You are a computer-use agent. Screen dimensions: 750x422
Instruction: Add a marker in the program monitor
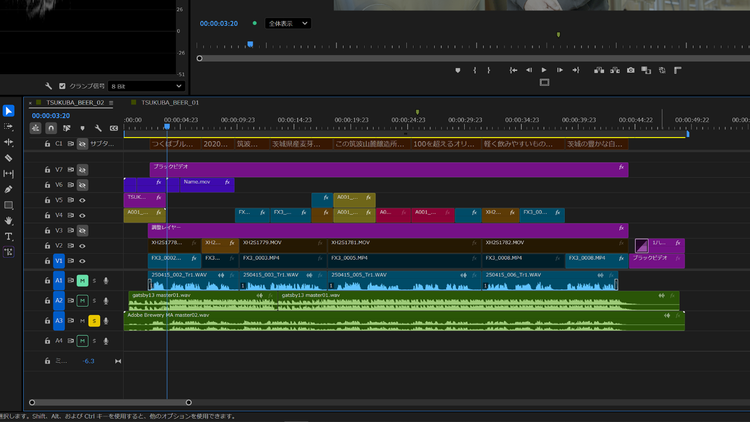pos(458,70)
